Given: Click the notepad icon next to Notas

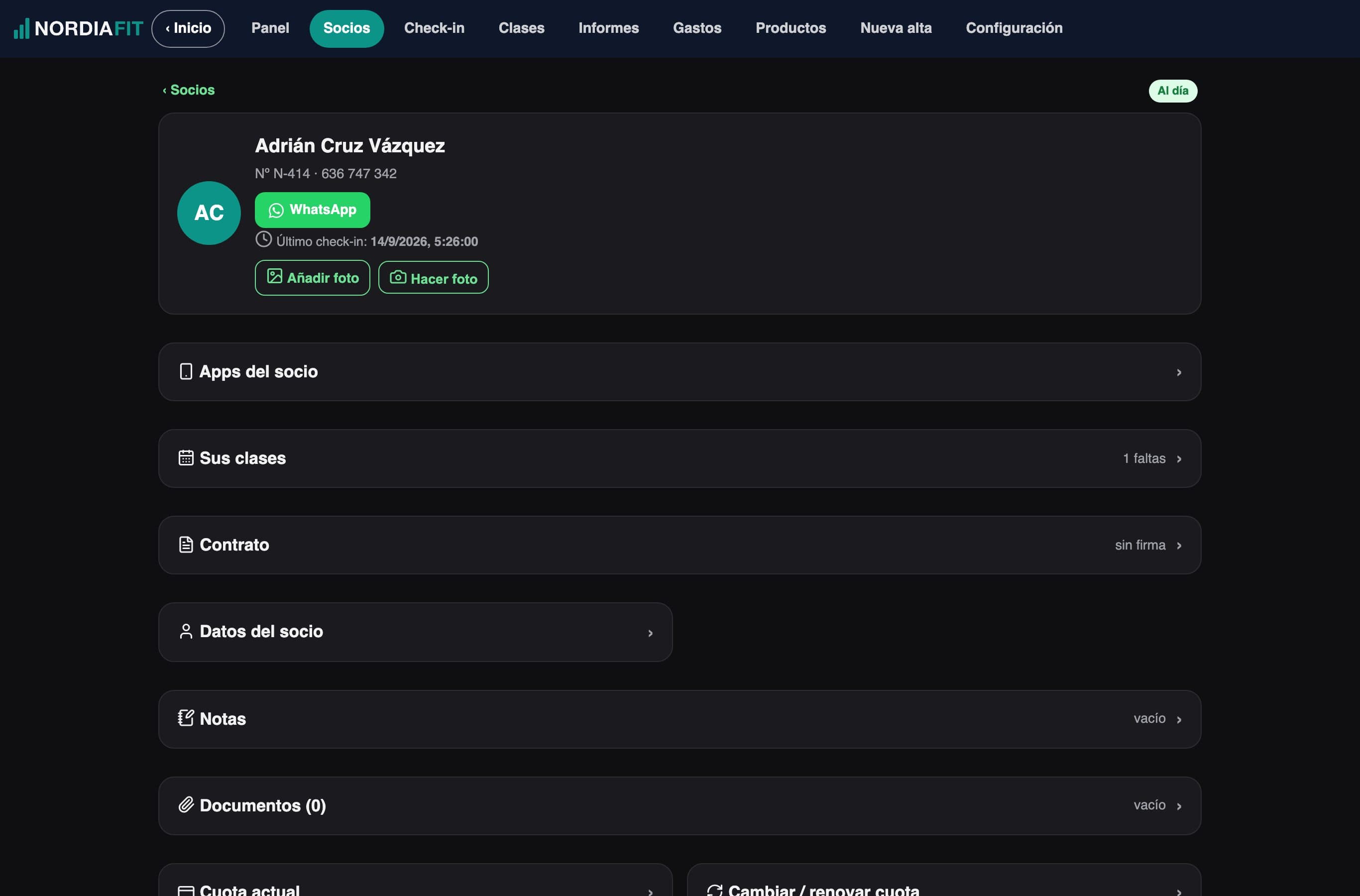Looking at the screenshot, I should coord(186,718).
